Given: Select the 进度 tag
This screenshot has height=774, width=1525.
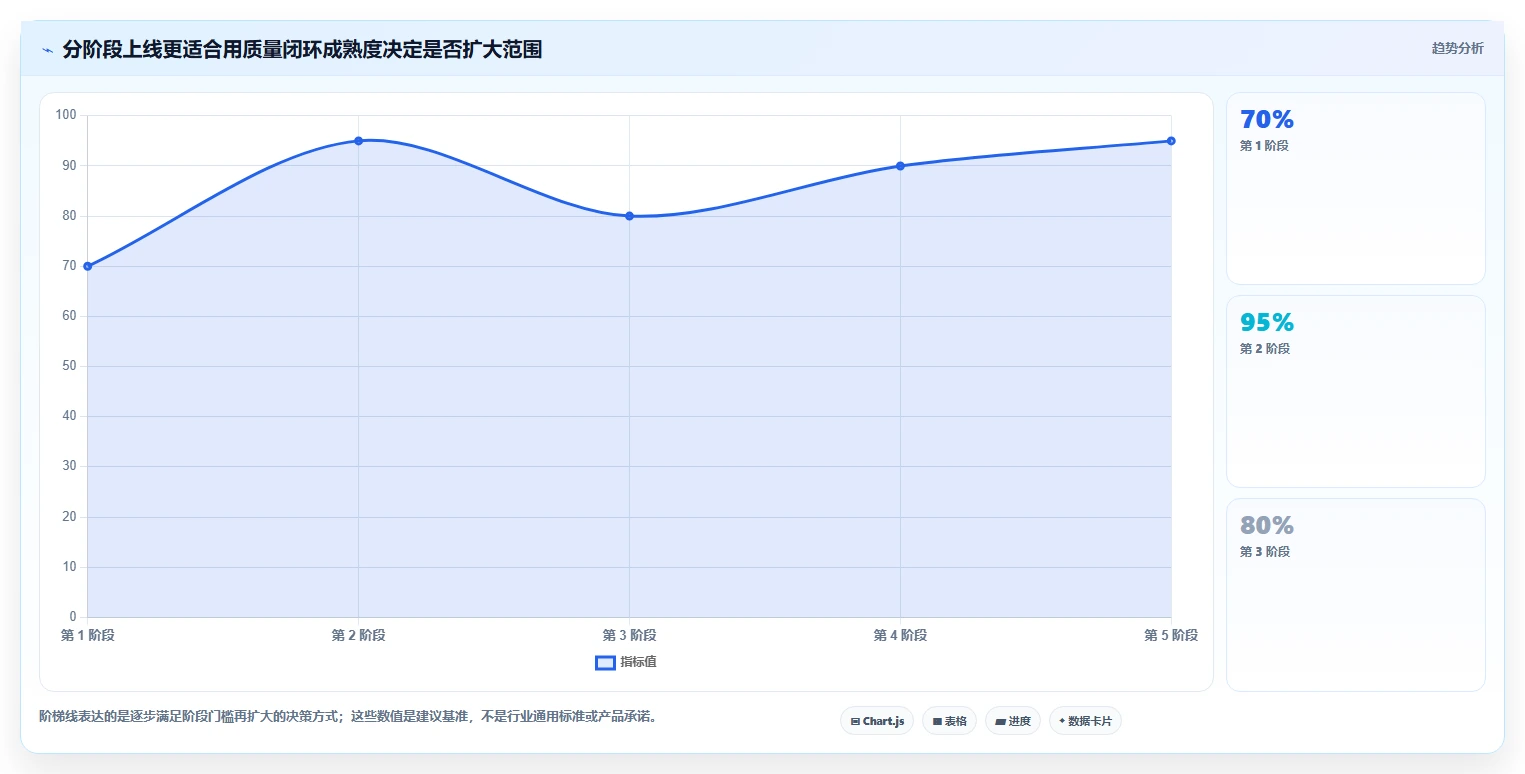Looking at the screenshot, I should click(1013, 721).
